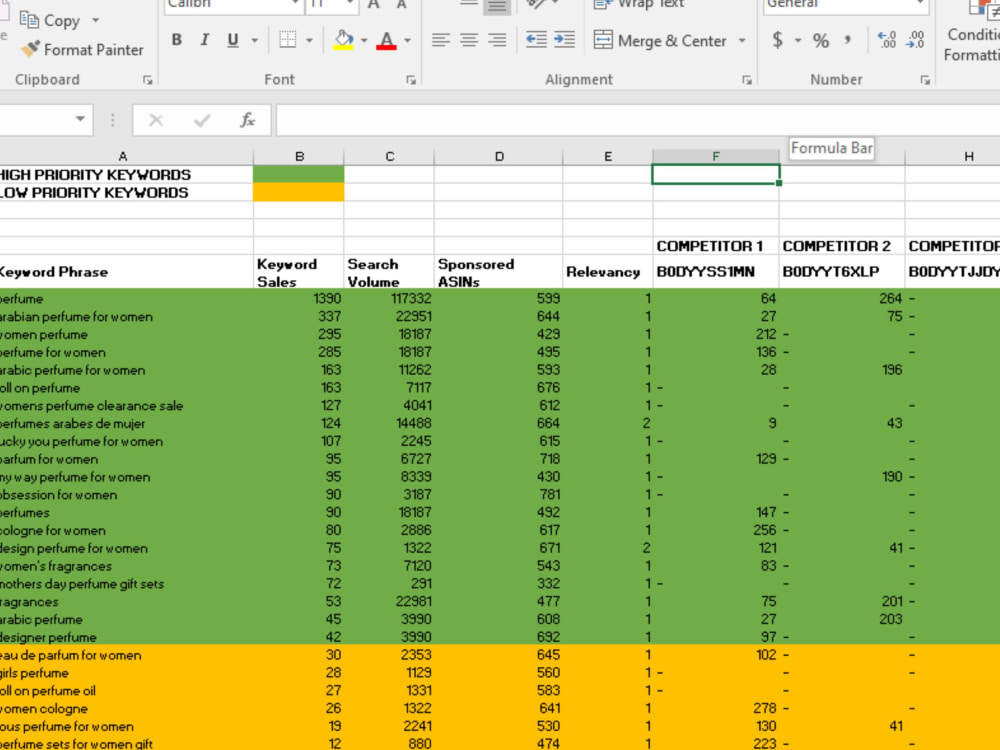Select column D header
The width and height of the screenshot is (1000, 750).
click(499, 156)
